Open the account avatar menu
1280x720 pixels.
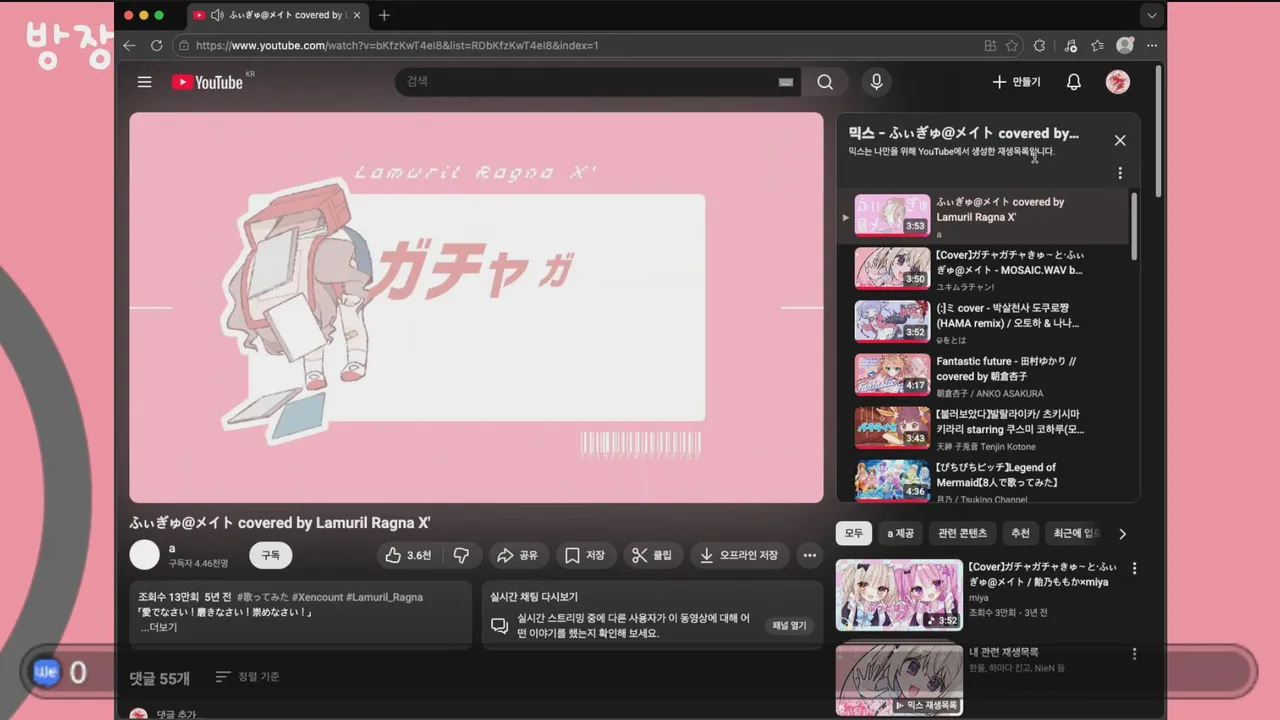pos(1118,82)
